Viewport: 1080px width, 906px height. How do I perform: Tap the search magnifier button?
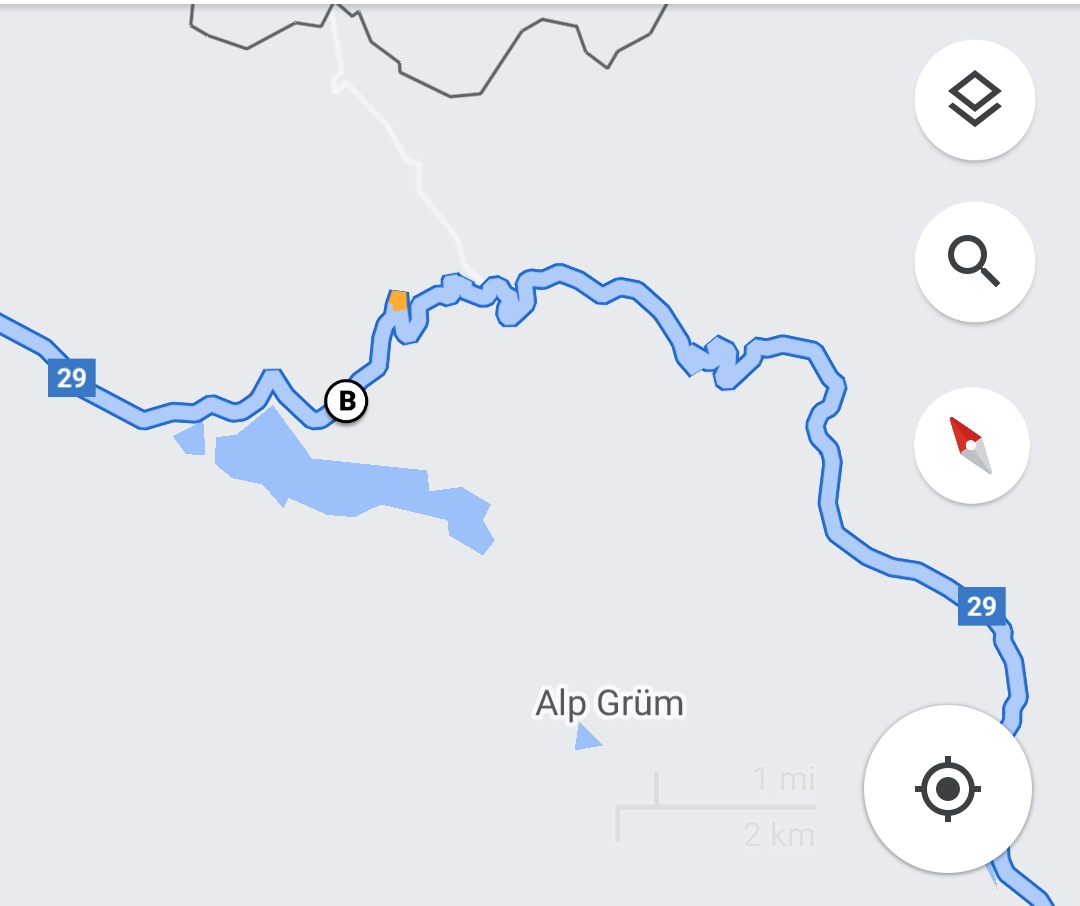point(974,261)
